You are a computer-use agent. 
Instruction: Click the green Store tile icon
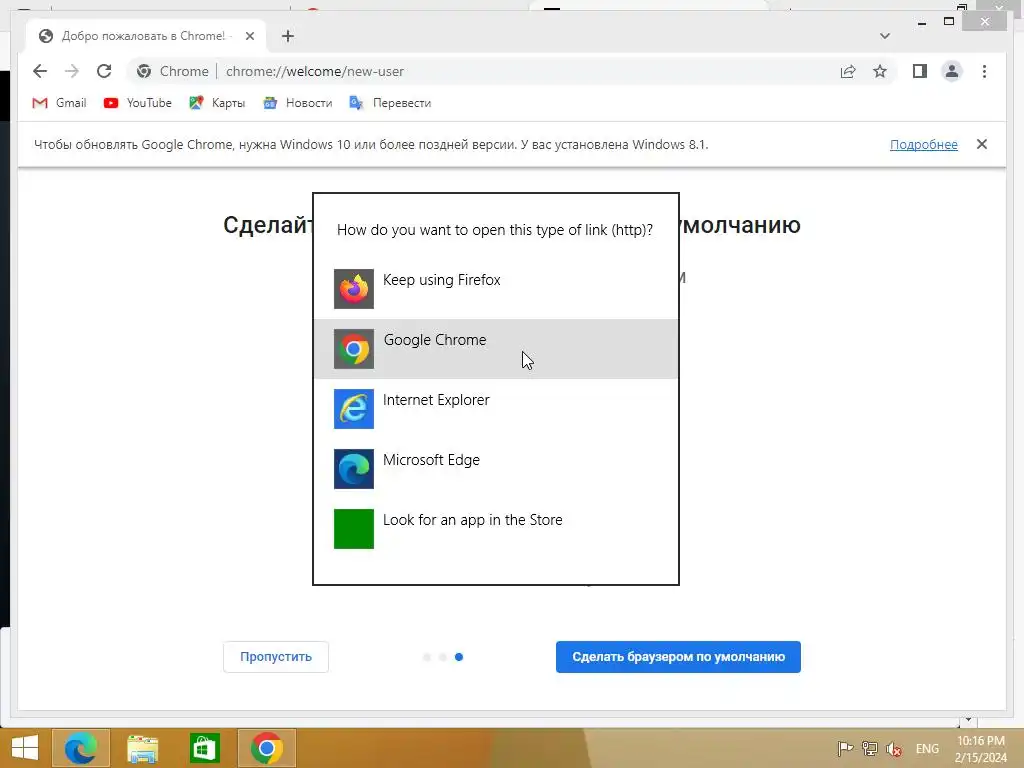(354, 529)
